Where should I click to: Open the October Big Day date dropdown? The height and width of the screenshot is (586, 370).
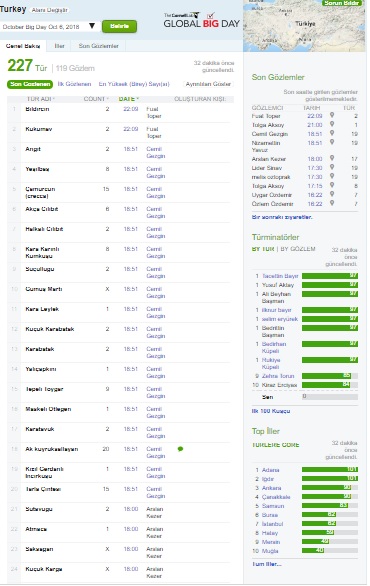point(49,27)
